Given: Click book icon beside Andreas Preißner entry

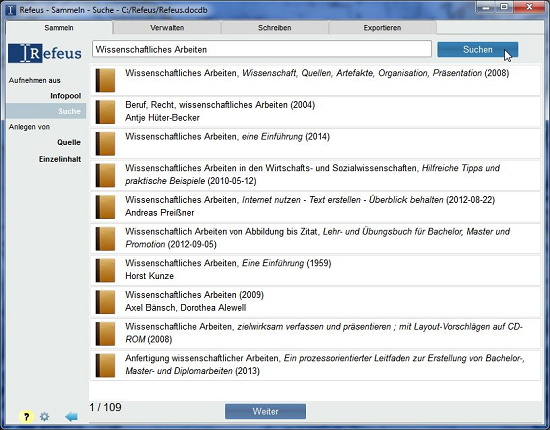Looking at the screenshot, I should pos(105,207).
